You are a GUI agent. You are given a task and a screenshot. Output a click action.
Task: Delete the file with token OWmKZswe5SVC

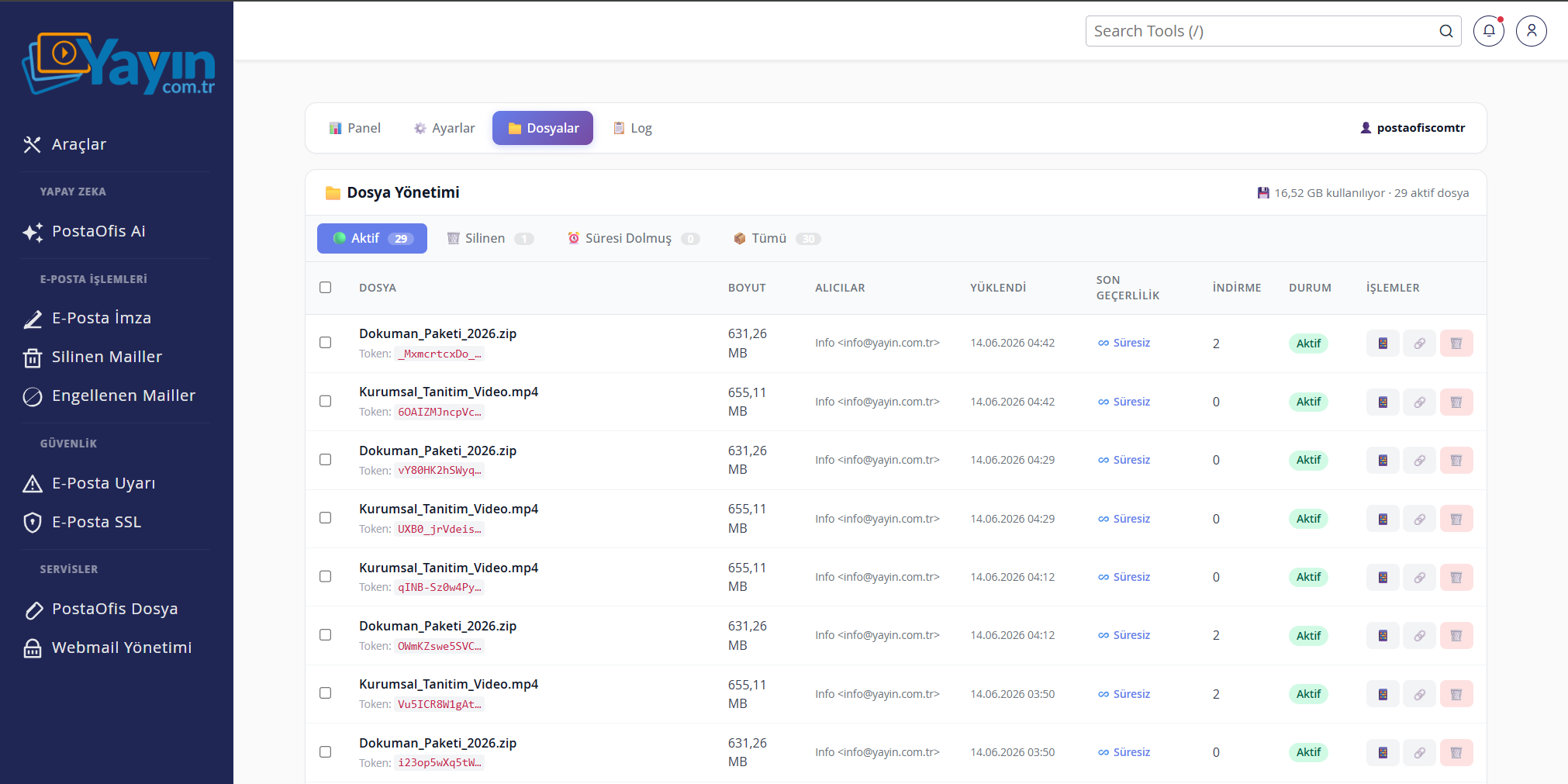click(x=1456, y=636)
